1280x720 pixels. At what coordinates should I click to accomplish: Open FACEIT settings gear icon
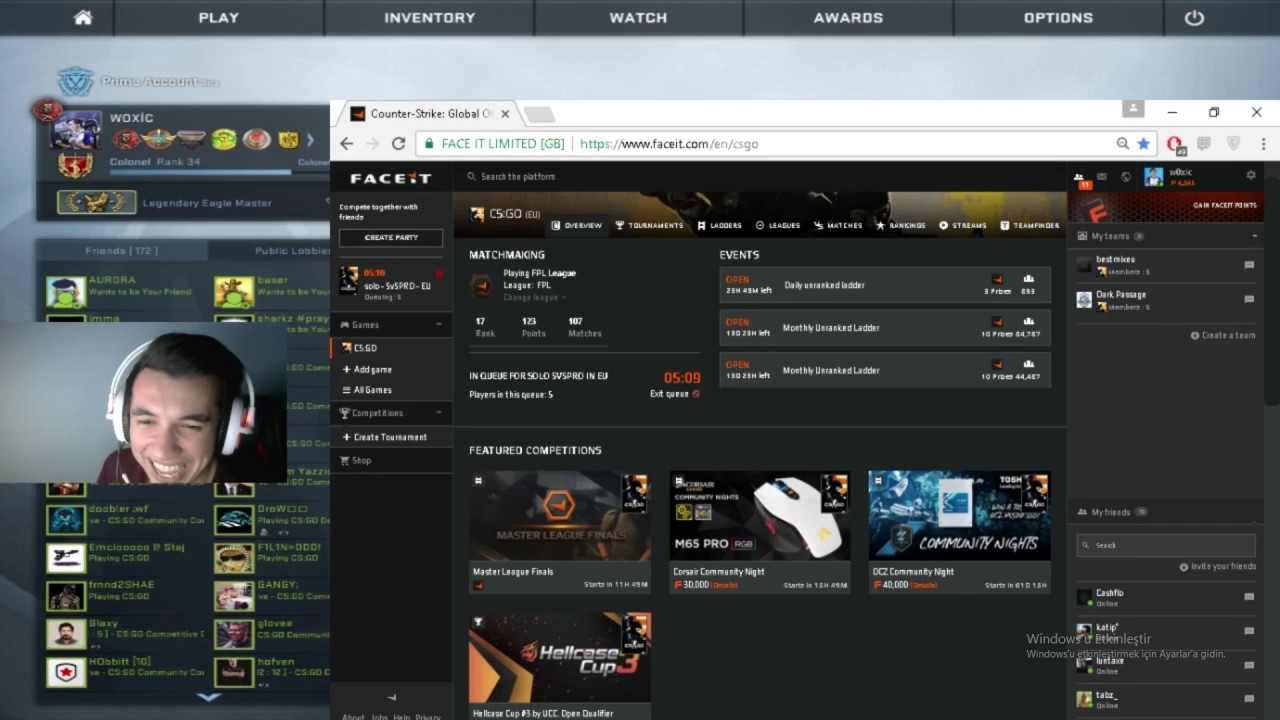(1251, 175)
